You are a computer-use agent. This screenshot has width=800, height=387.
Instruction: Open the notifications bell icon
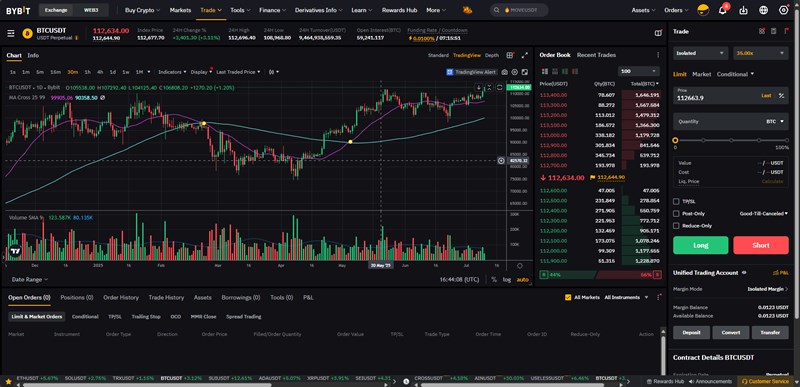coord(722,10)
